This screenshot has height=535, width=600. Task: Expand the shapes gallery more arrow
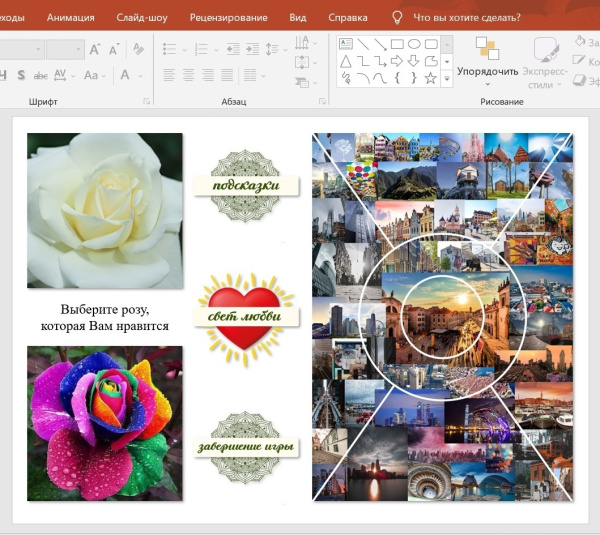[446, 77]
